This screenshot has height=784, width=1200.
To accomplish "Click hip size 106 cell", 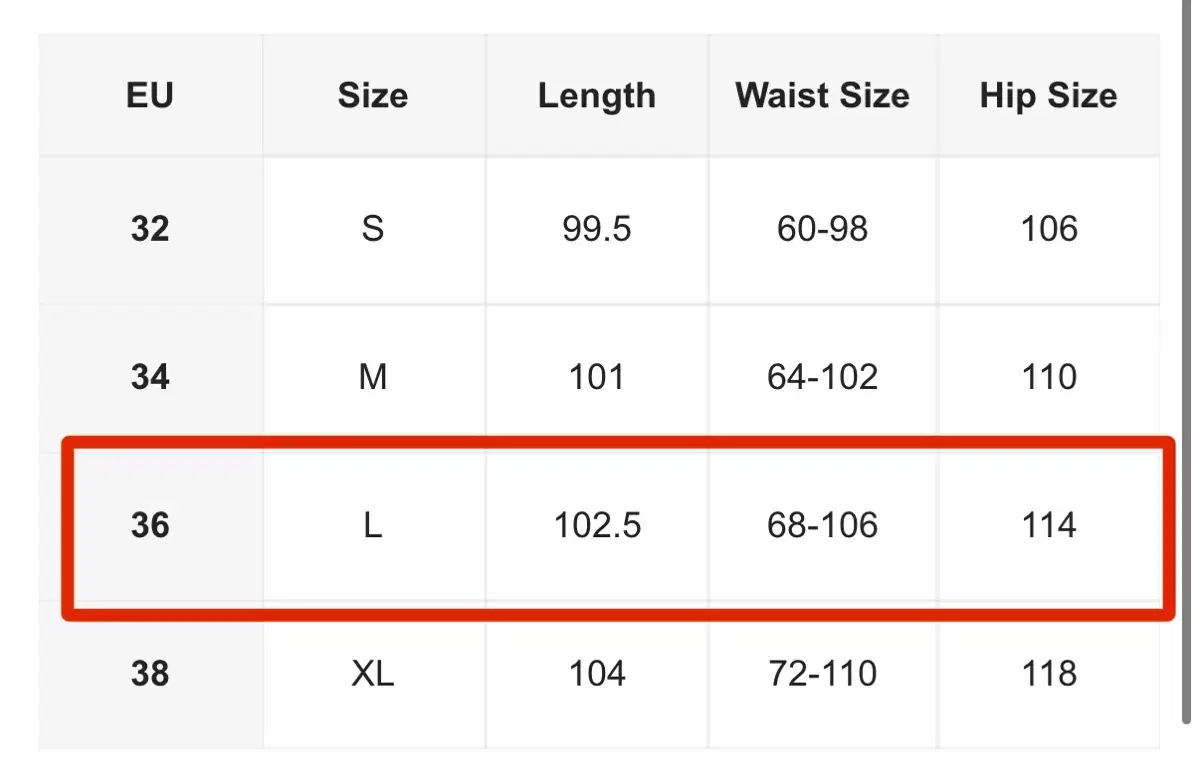I will point(1048,229).
